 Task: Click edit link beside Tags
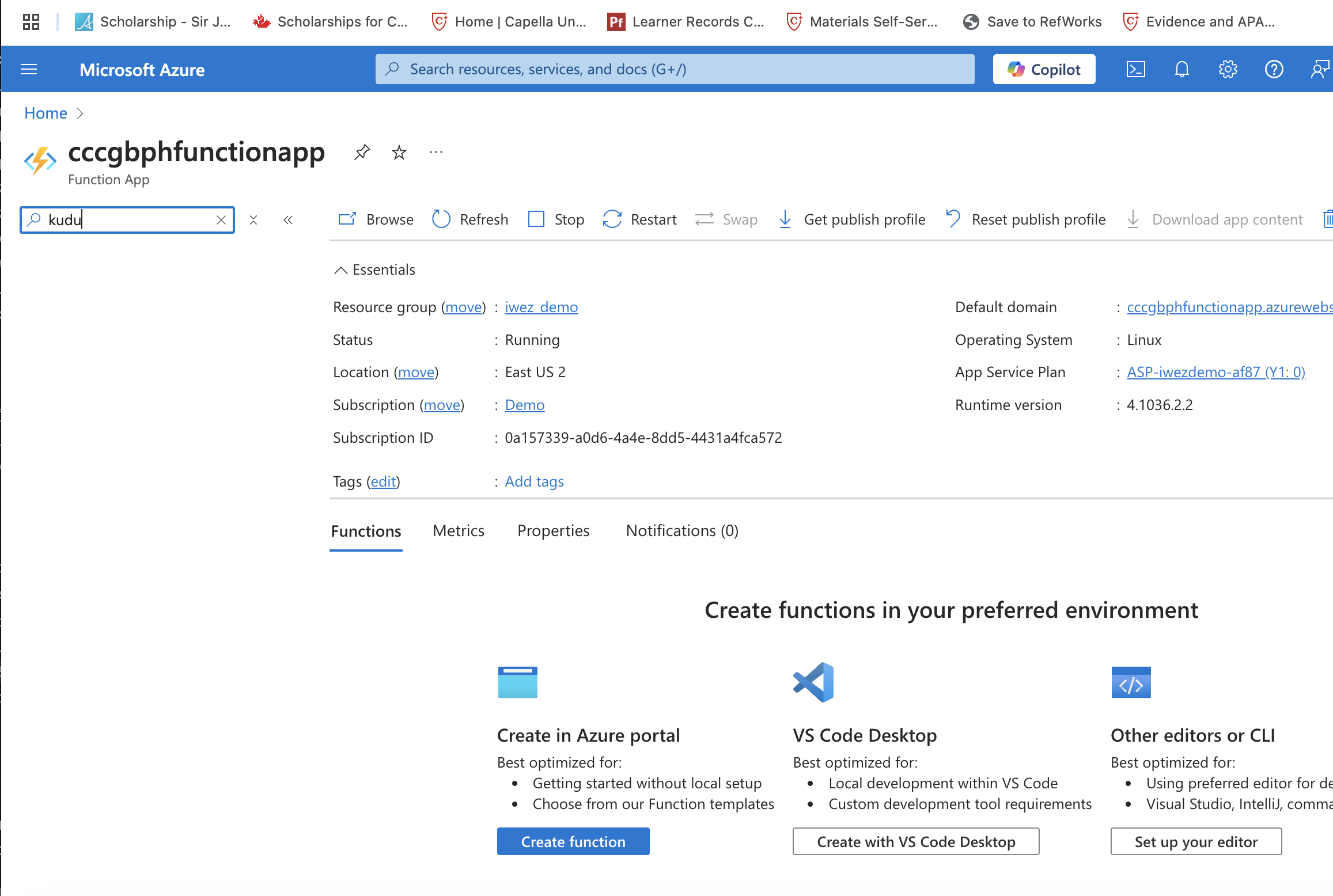pyautogui.click(x=384, y=481)
